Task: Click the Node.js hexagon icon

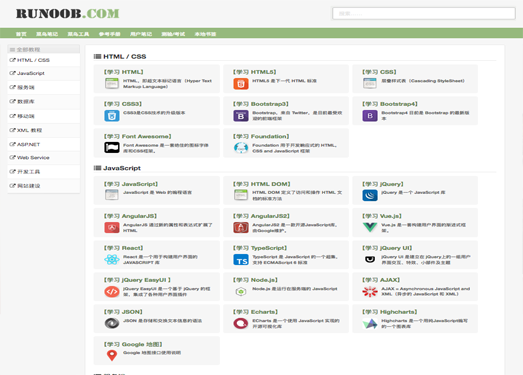Action: click(241, 292)
